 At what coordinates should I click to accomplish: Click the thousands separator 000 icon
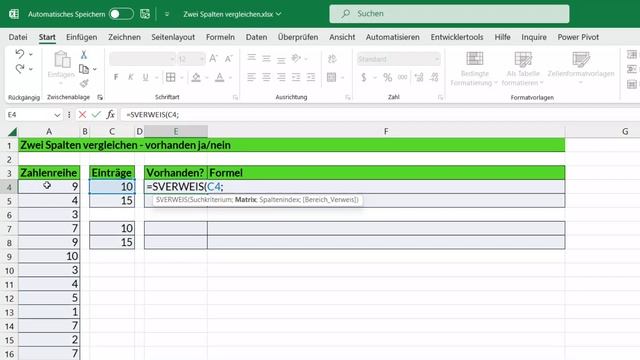[402, 77]
